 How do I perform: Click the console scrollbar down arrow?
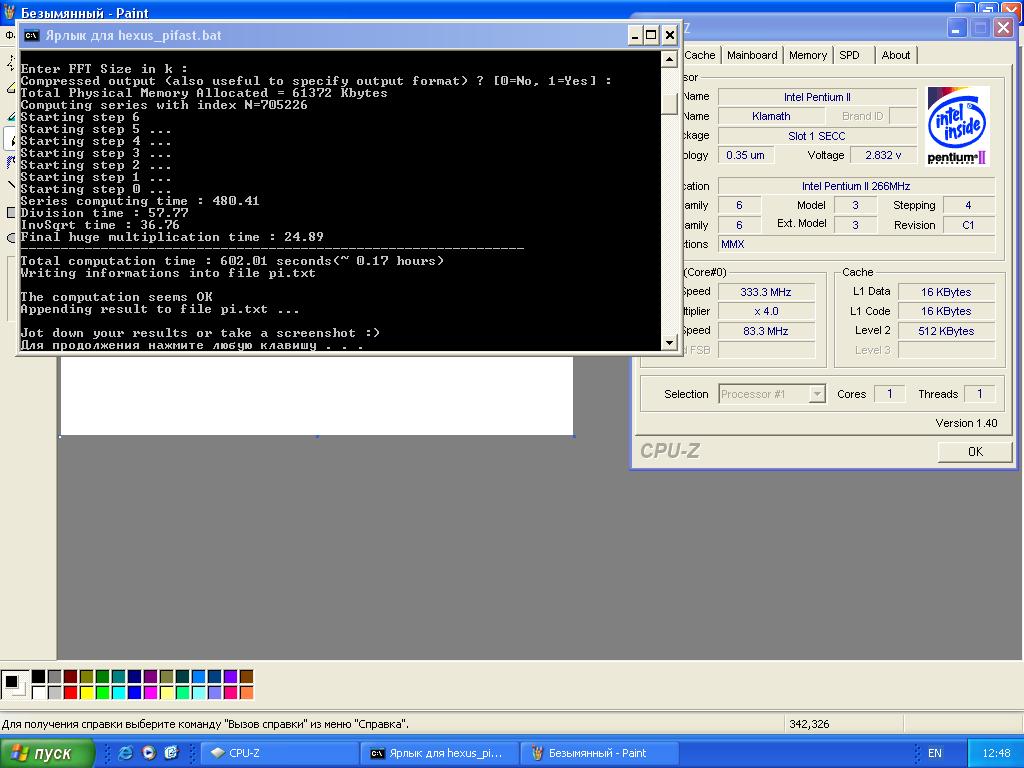tap(669, 342)
